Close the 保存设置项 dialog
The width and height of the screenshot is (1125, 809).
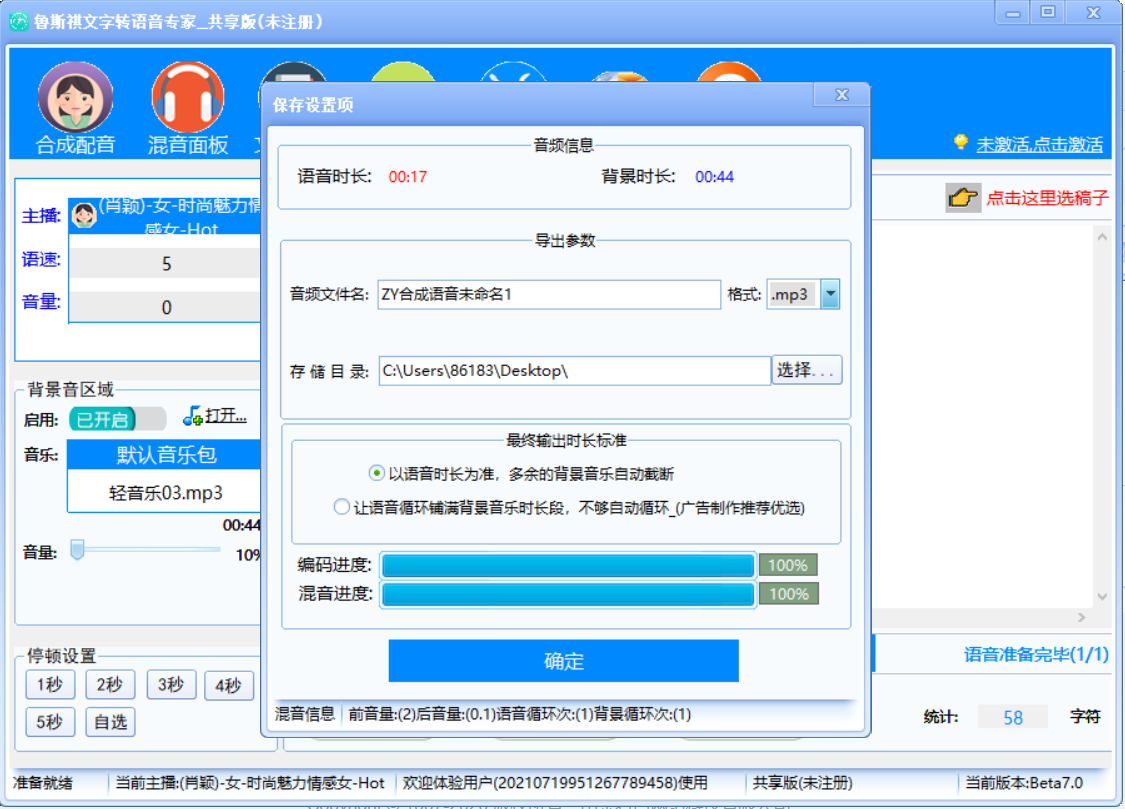pyautogui.click(x=840, y=95)
